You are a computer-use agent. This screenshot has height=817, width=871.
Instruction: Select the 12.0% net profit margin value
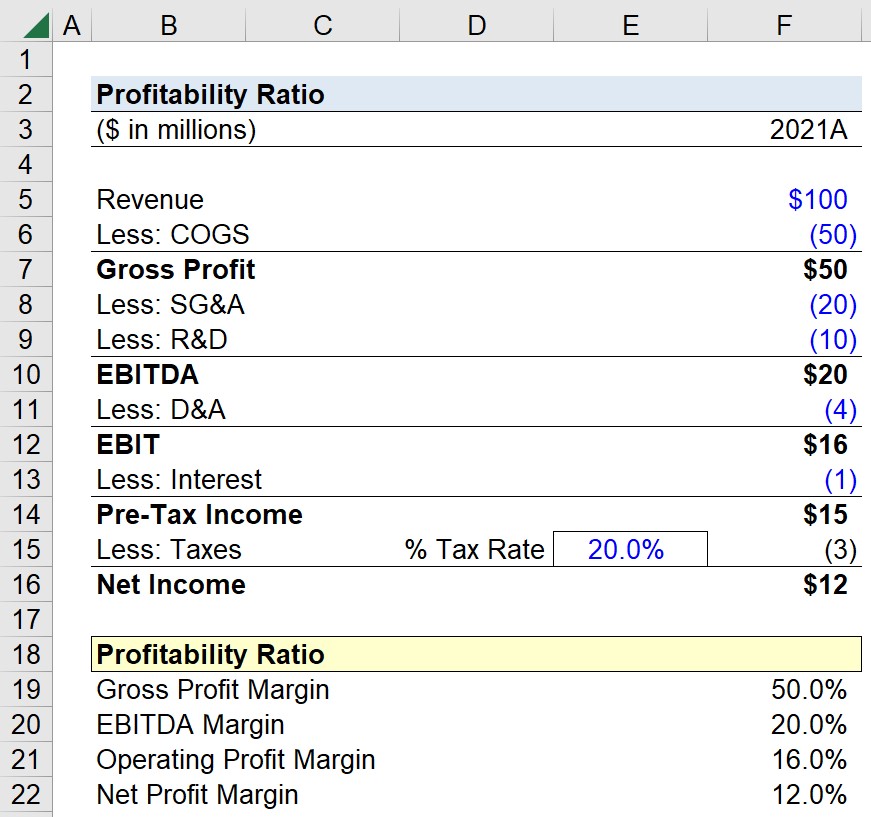[809, 794]
